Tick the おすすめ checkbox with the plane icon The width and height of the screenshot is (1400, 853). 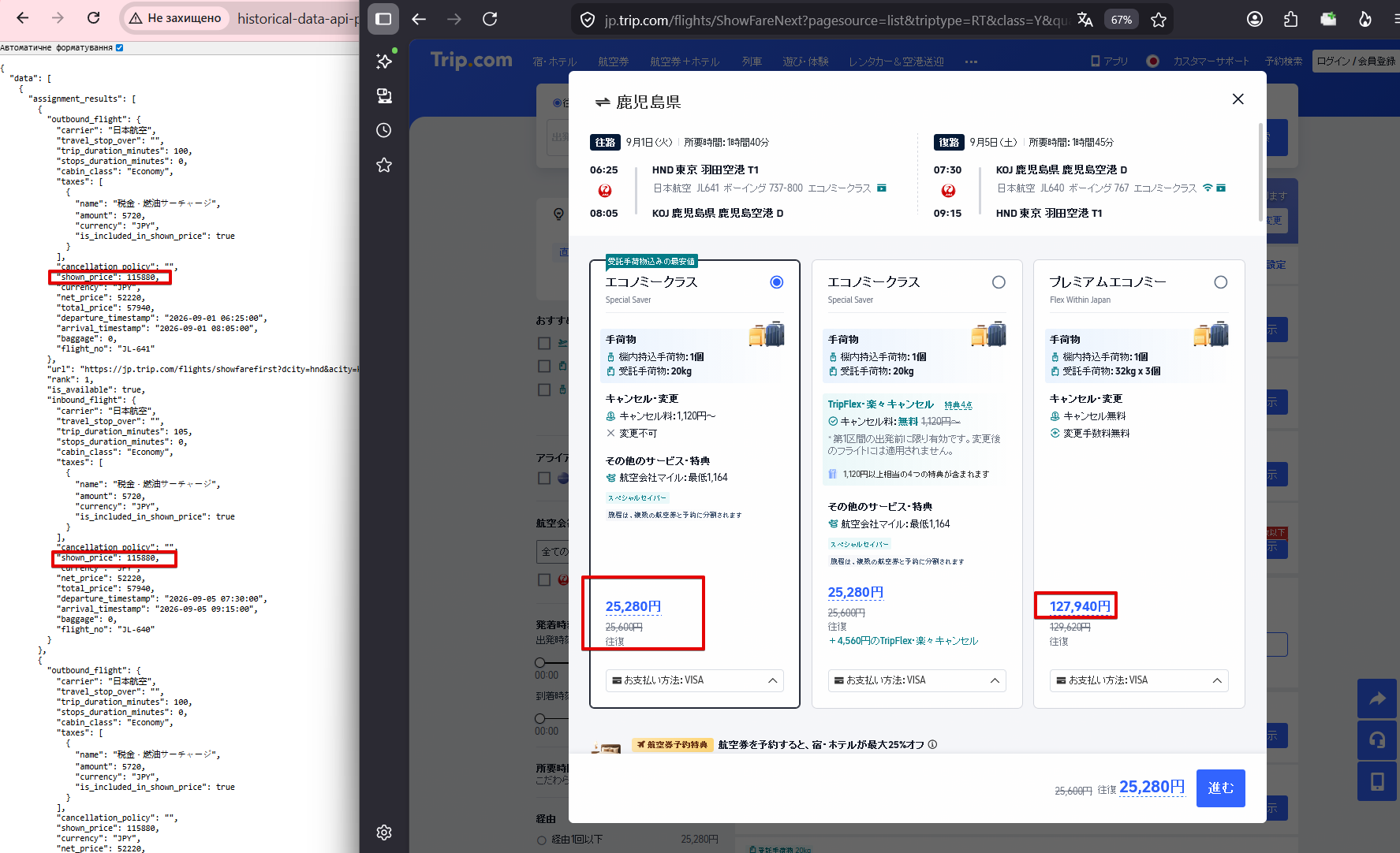(x=544, y=343)
